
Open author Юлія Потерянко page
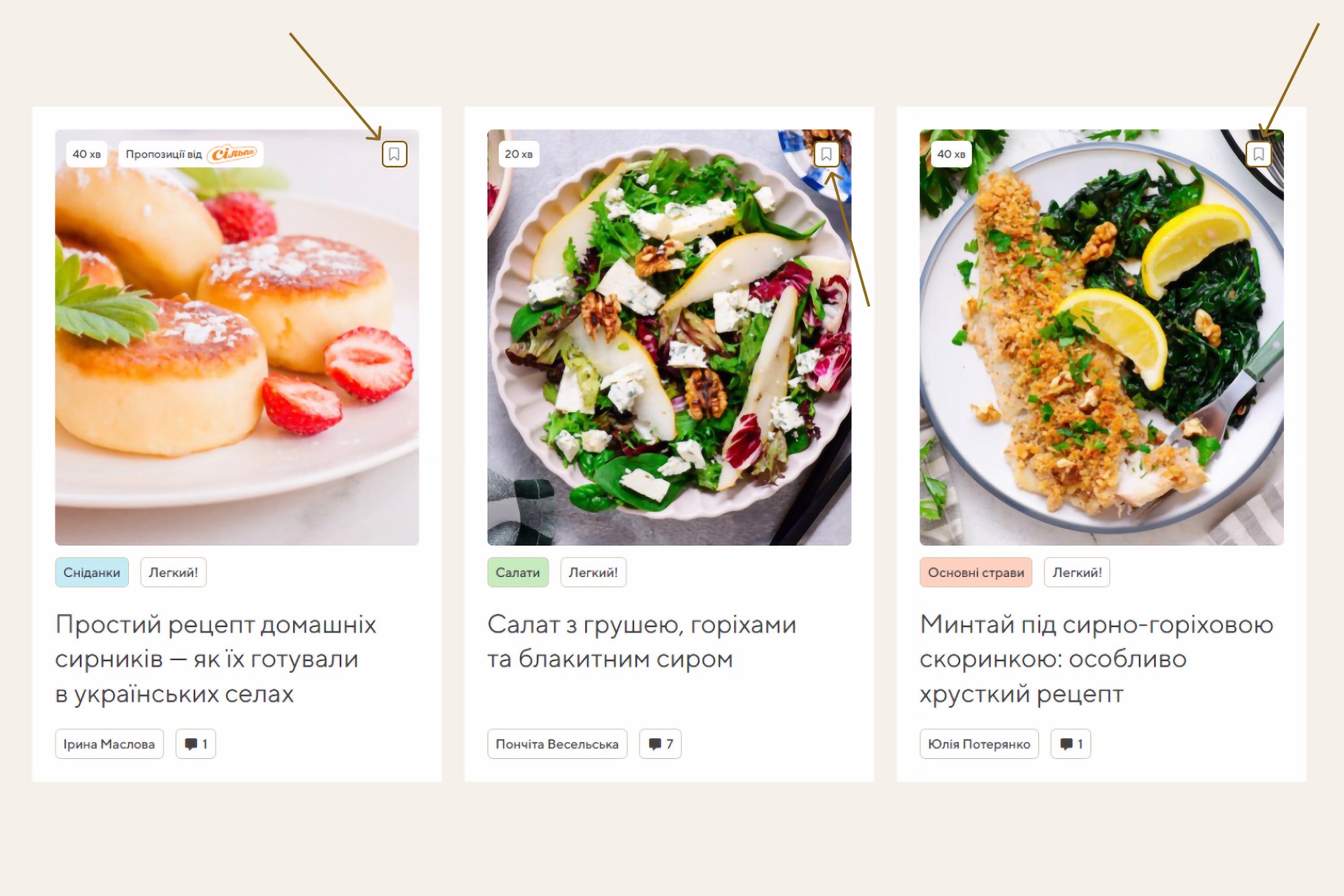pyautogui.click(x=979, y=744)
